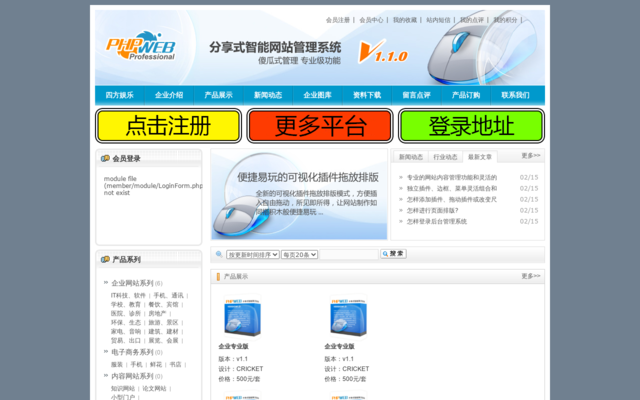Select the 知识网站 subcategory
Viewport: 640px width, 400px height.
coord(123,389)
